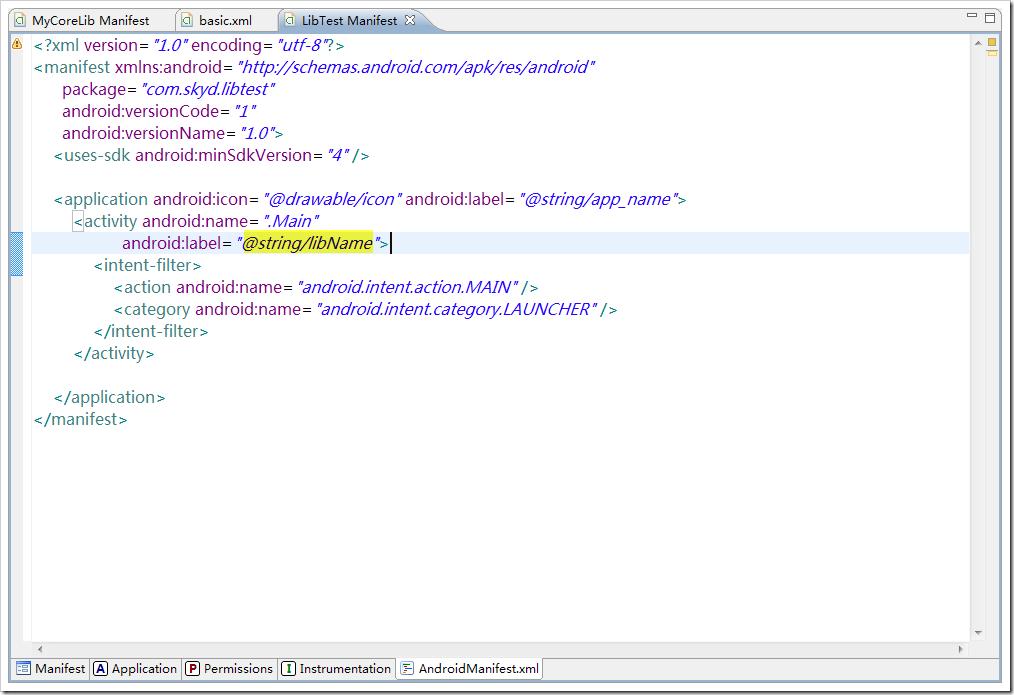Click the warning marker beside the XML declaration
The image size is (1014, 695).
click(17, 44)
